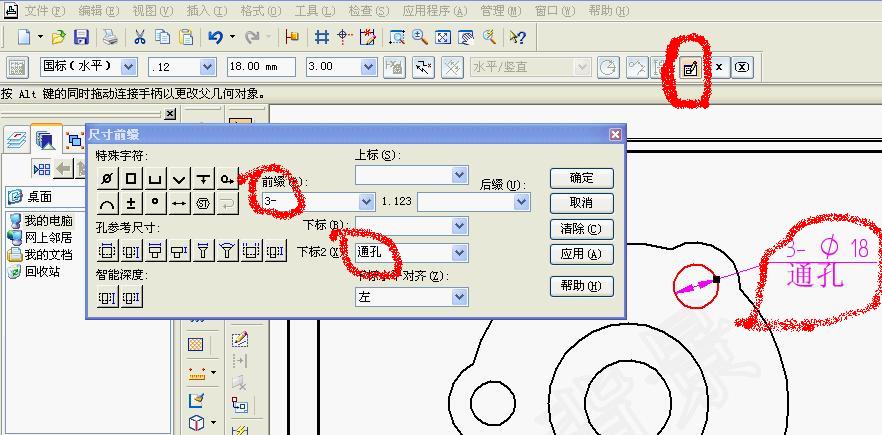
Task: Open the Undo history arrow
Action: [232, 37]
